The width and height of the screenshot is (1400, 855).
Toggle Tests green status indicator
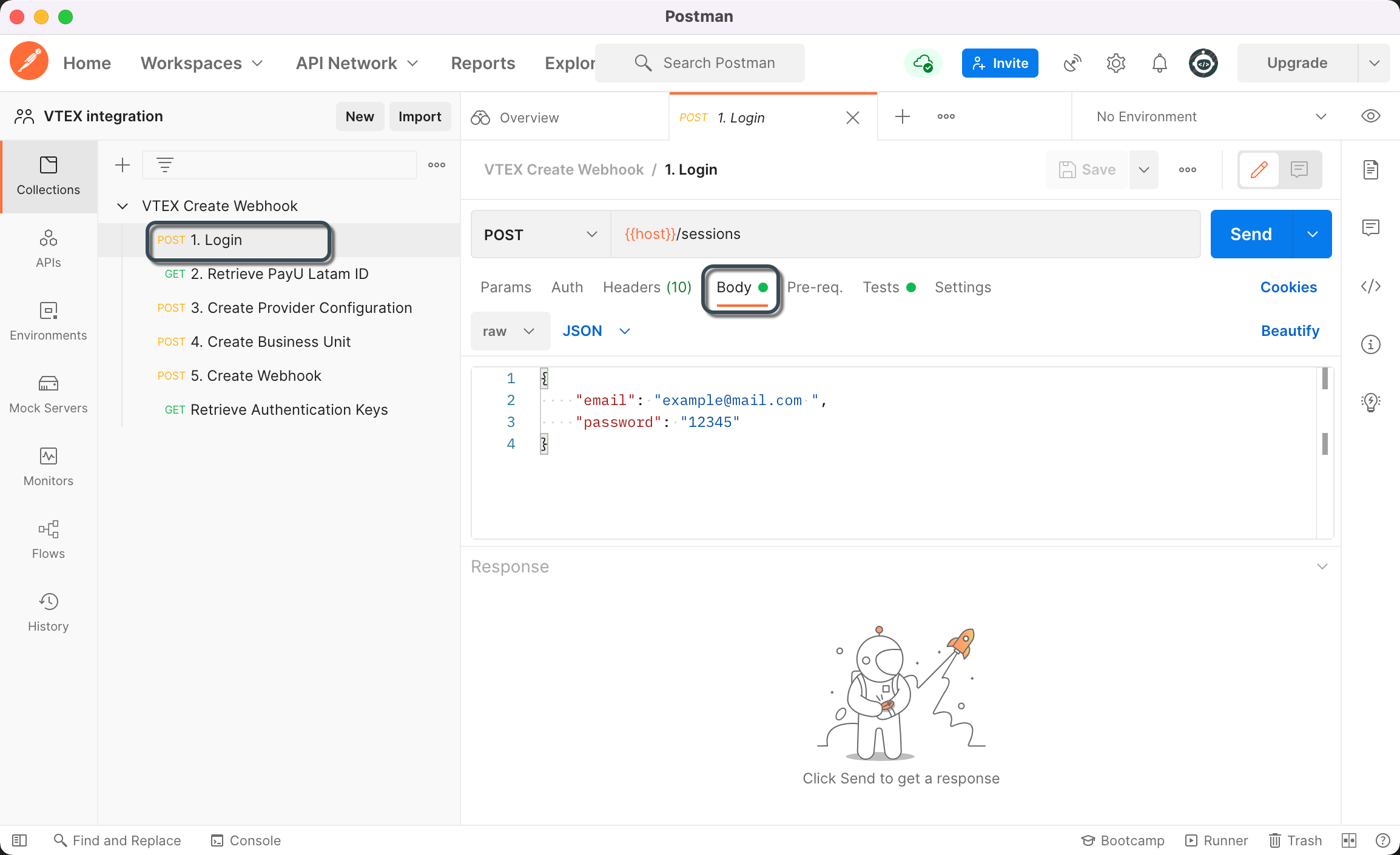click(910, 288)
